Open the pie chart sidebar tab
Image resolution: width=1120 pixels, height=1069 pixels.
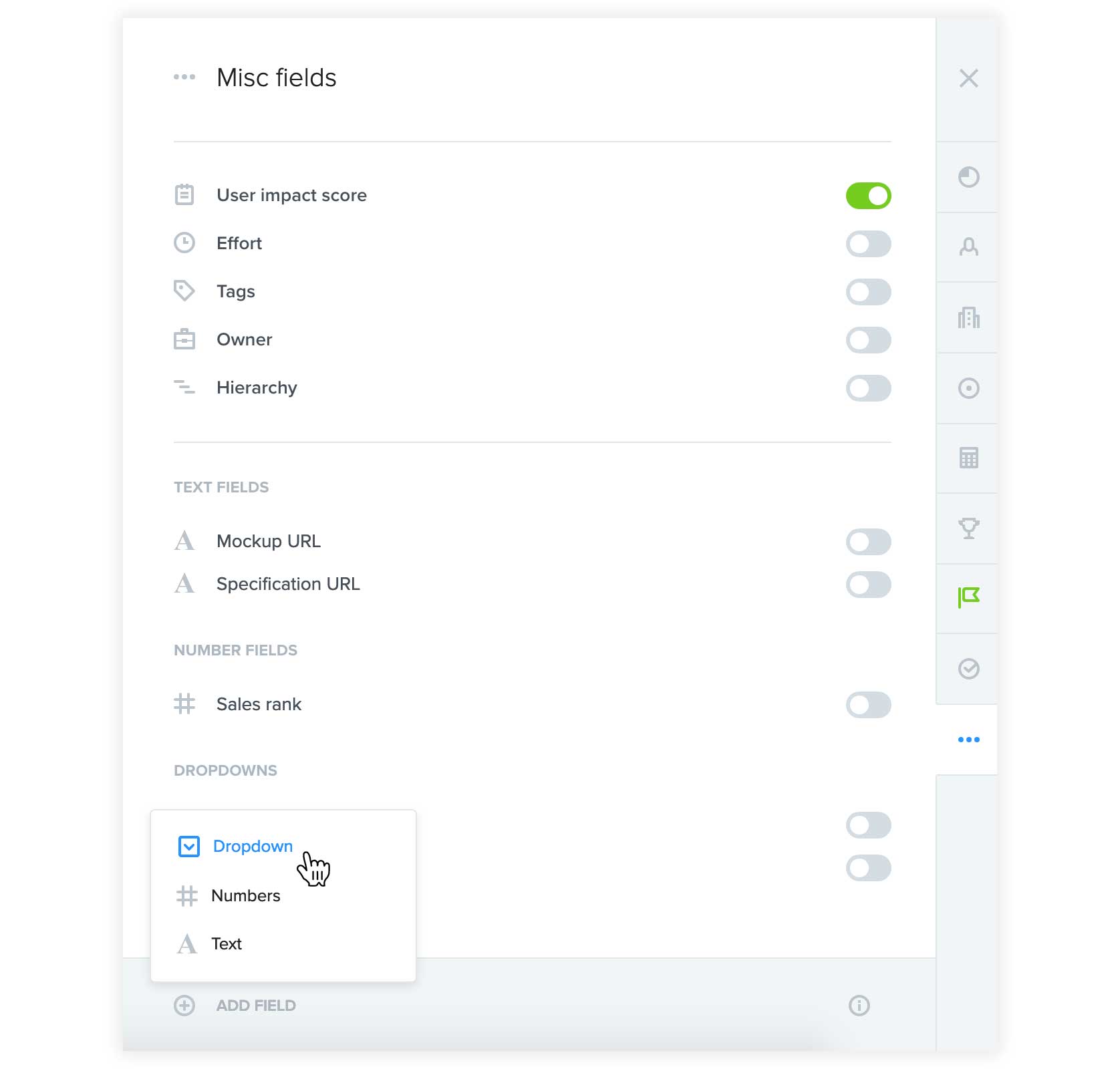(968, 177)
